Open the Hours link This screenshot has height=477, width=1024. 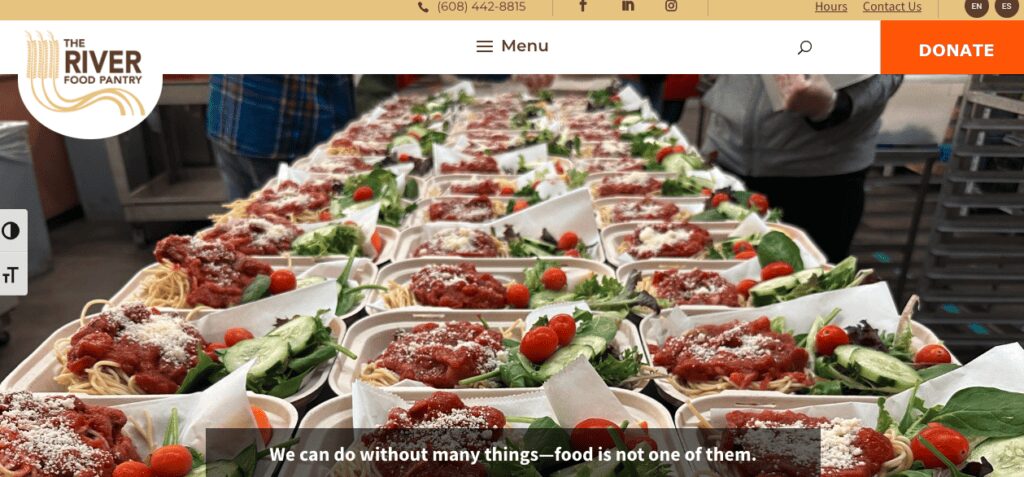tap(831, 7)
